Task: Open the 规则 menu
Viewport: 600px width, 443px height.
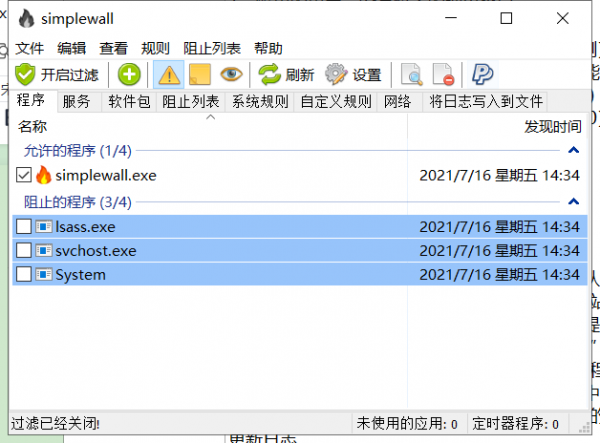Action: point(155,49)
